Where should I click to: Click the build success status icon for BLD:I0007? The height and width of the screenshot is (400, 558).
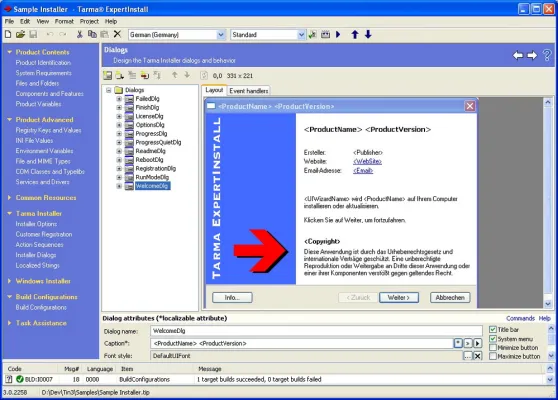[20, 379]
